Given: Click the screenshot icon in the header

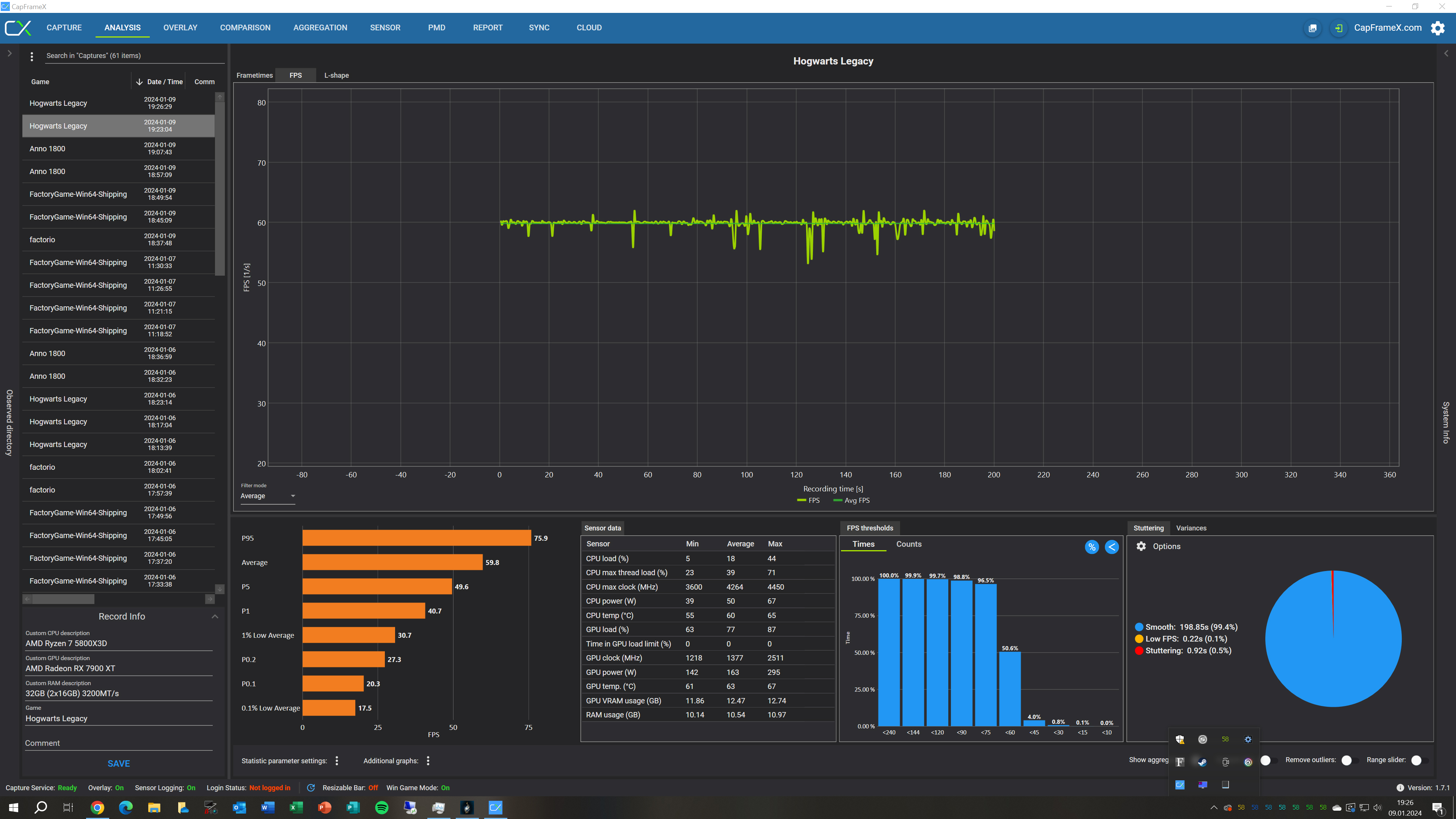Looking at the screenshot, I should click(1312, 28).
